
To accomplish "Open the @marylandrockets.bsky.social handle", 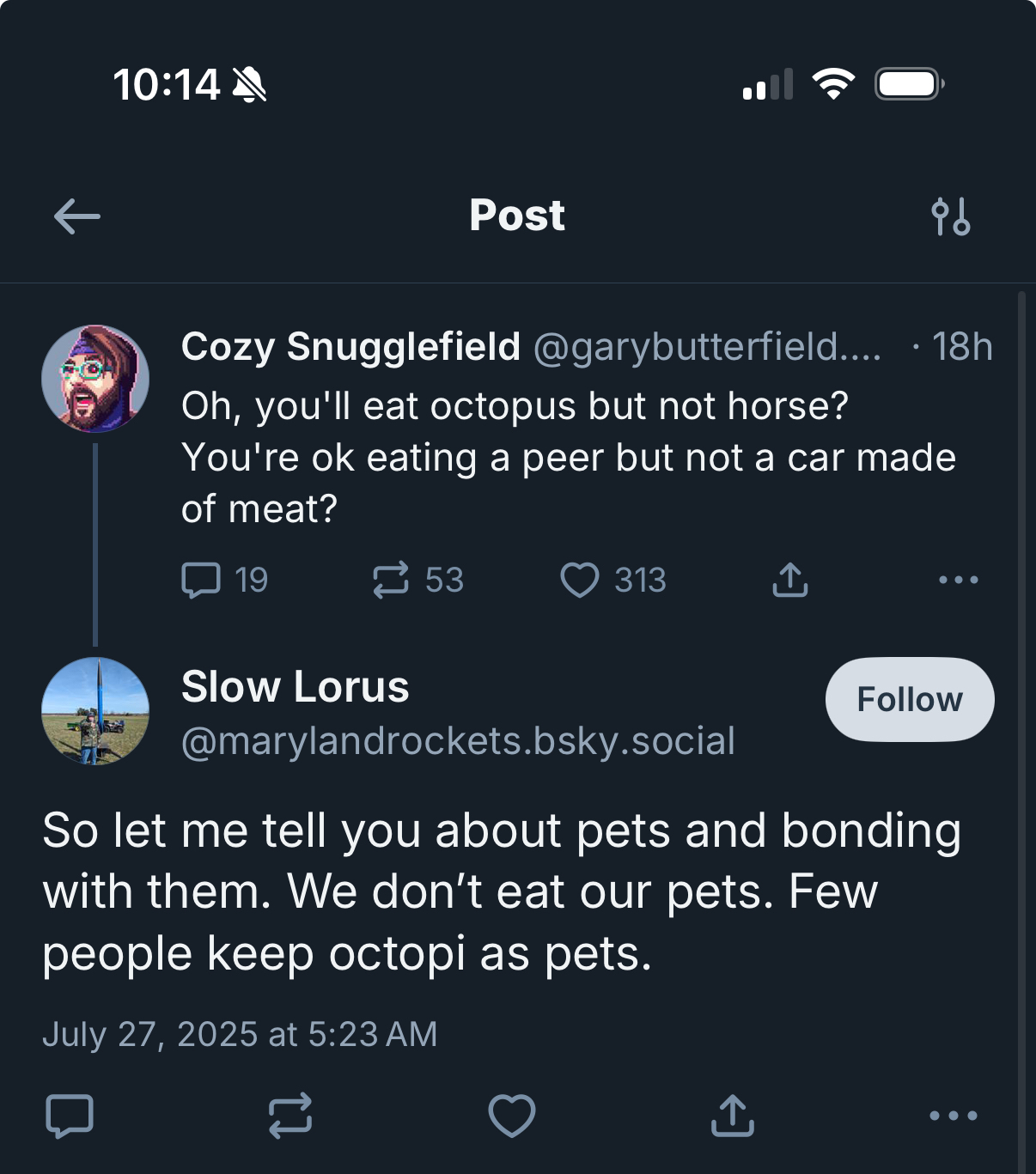I will 458,740.
